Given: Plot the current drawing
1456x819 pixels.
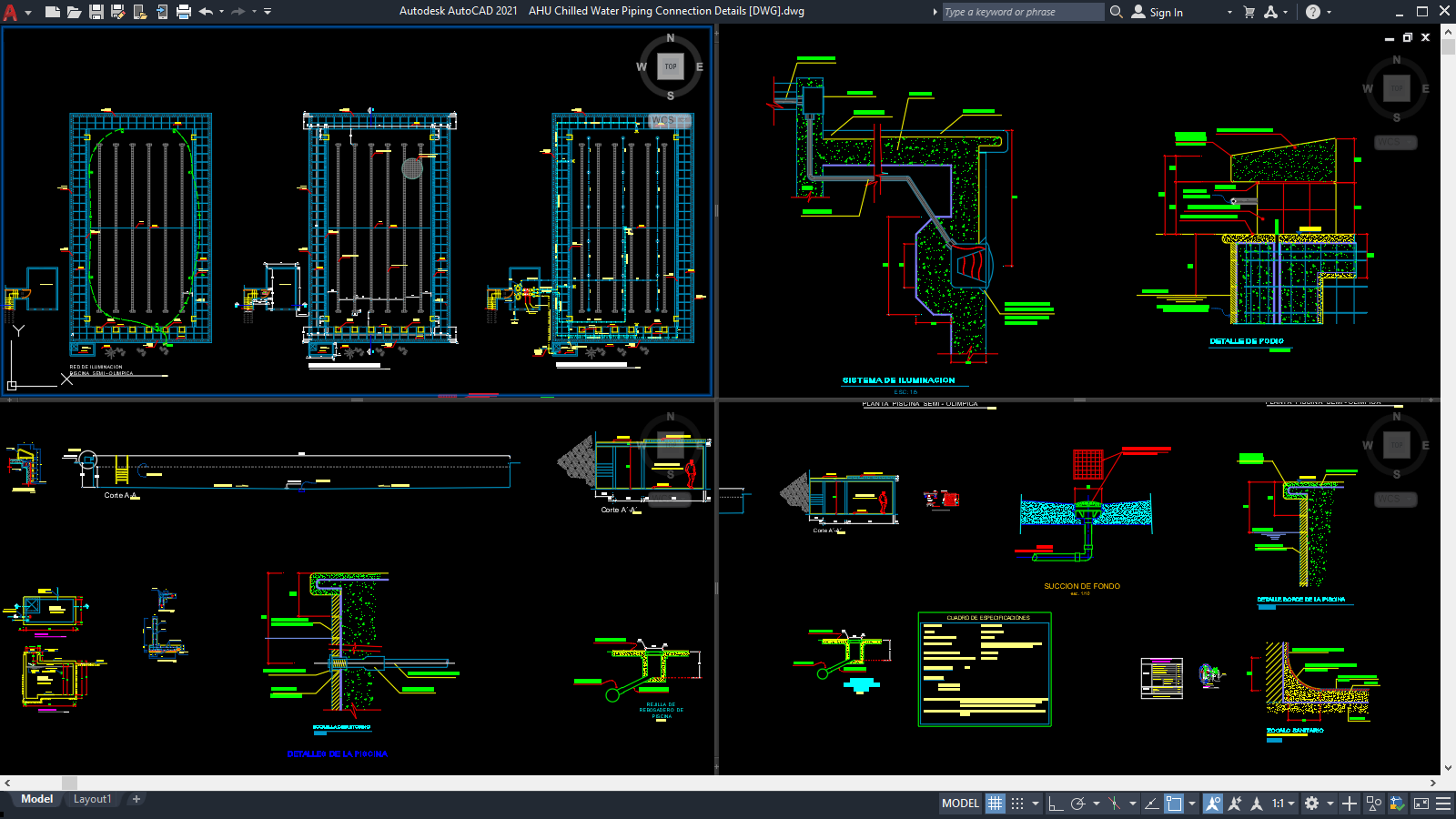Looking at the screenshot, I should [184, 12].
